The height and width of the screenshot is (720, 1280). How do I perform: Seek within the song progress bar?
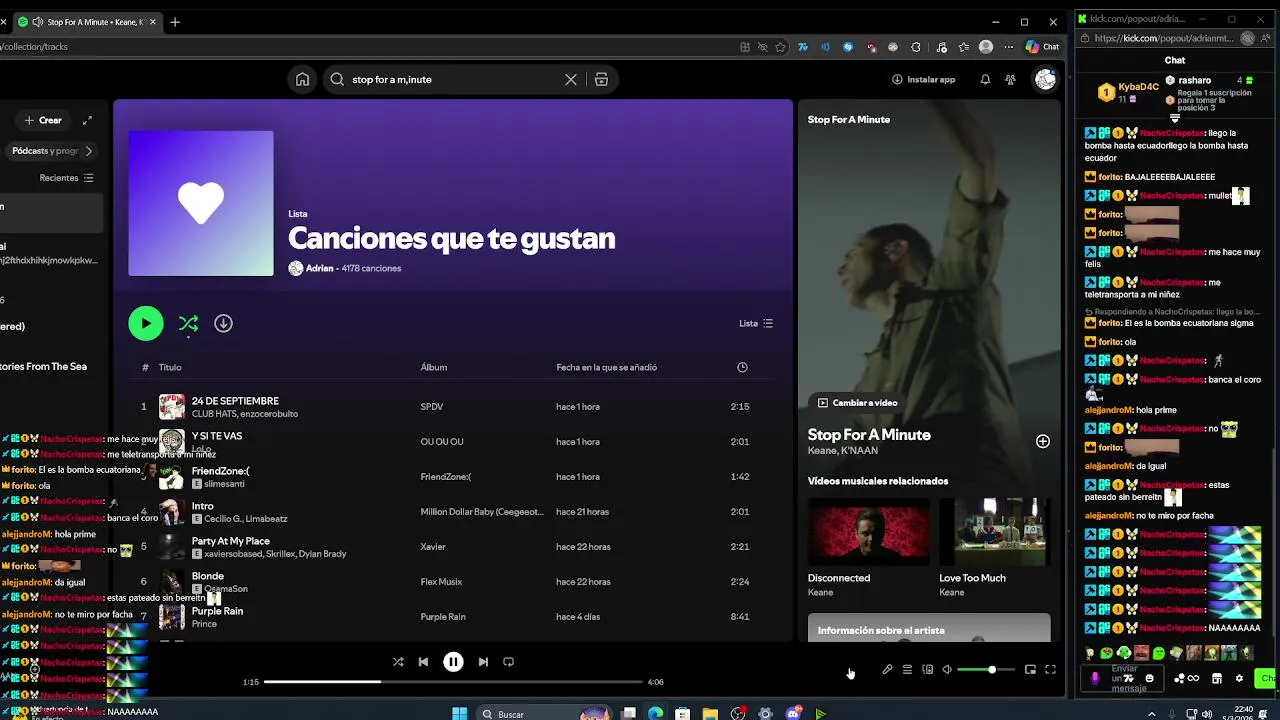point(453,682)
